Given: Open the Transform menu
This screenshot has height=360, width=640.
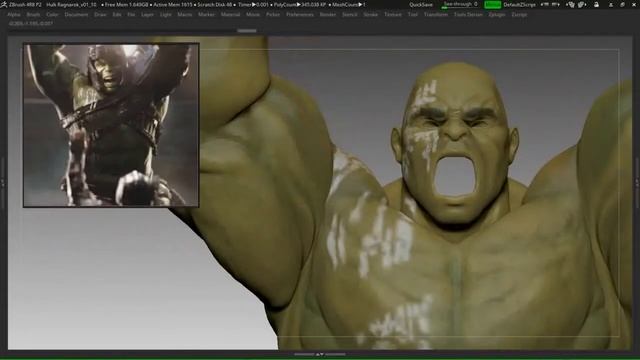Looking at the screenshot, I should click(436, 14).
